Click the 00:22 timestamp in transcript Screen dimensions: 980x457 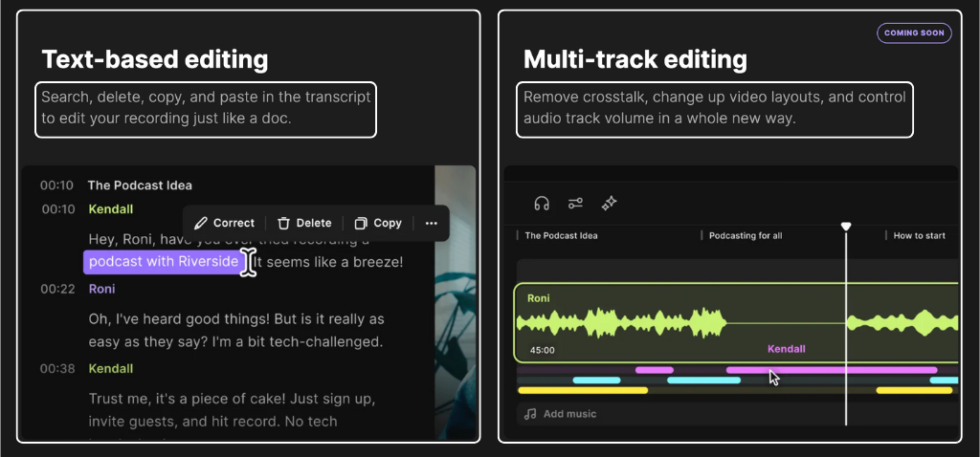[57, 289]
